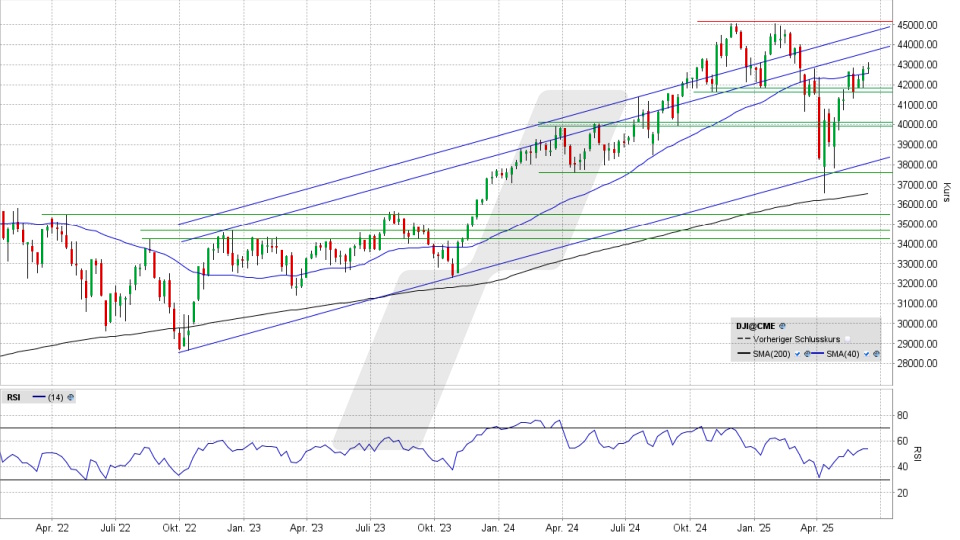Click the Juli '24 date label
Screen dimensions: 960x540
[x=626, y=528]
